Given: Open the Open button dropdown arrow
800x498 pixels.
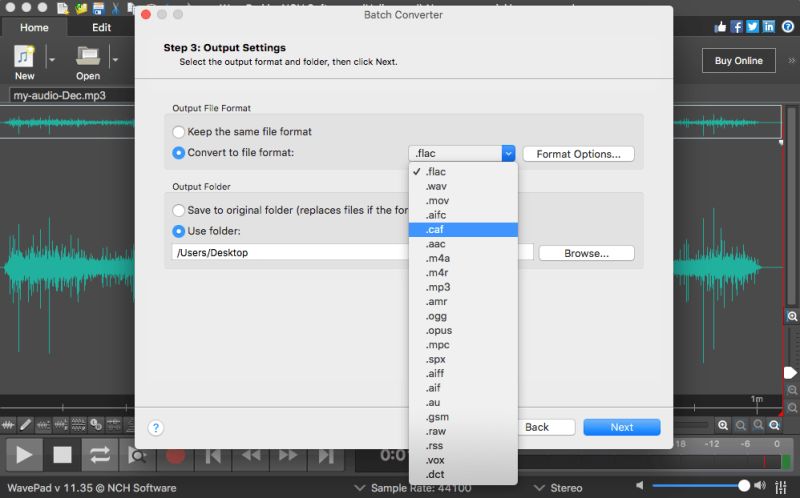Looking at the screenshot, I should click(x=115, y=60).
